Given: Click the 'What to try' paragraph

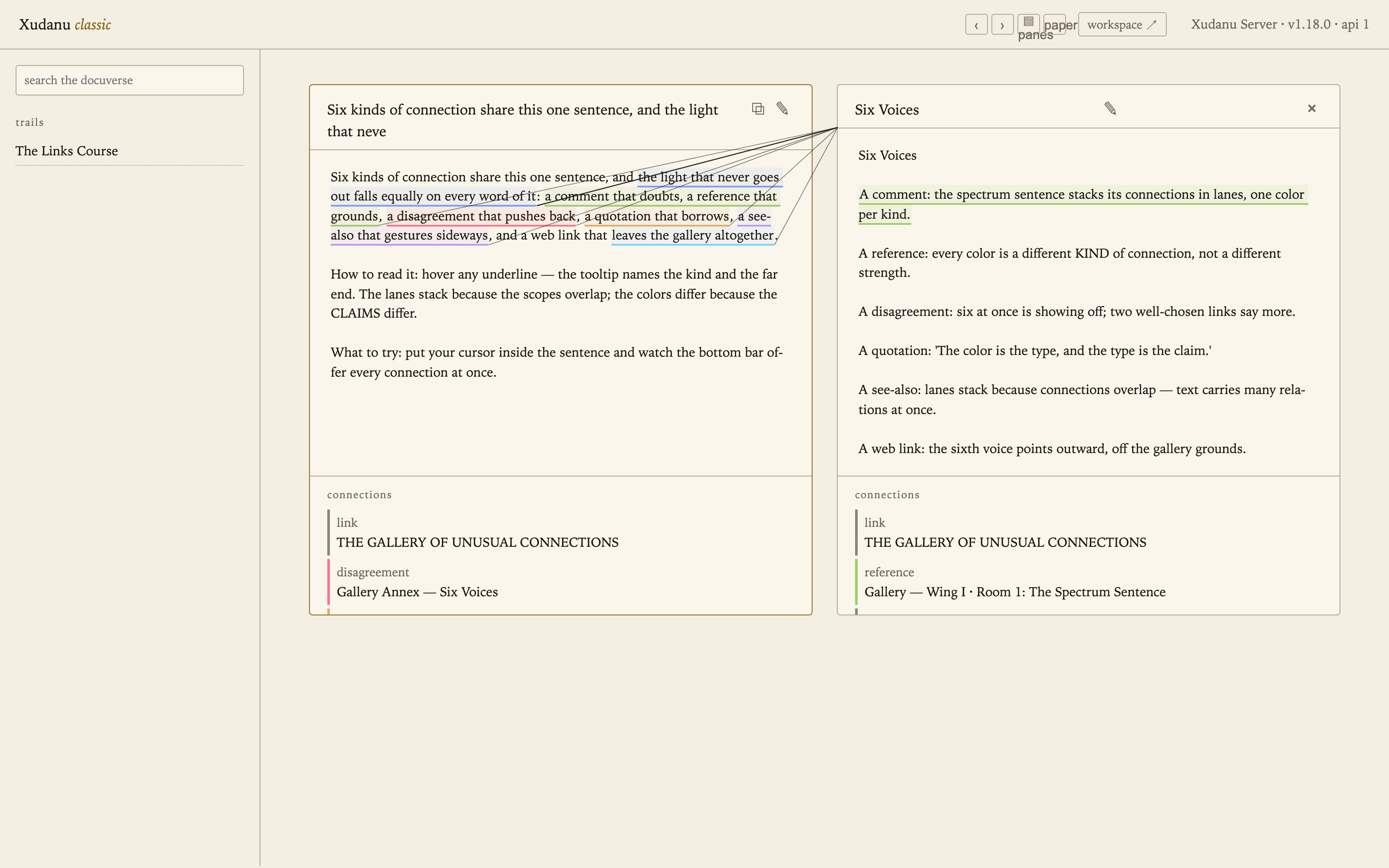Looking at the screenshot, I should [557, 362].
